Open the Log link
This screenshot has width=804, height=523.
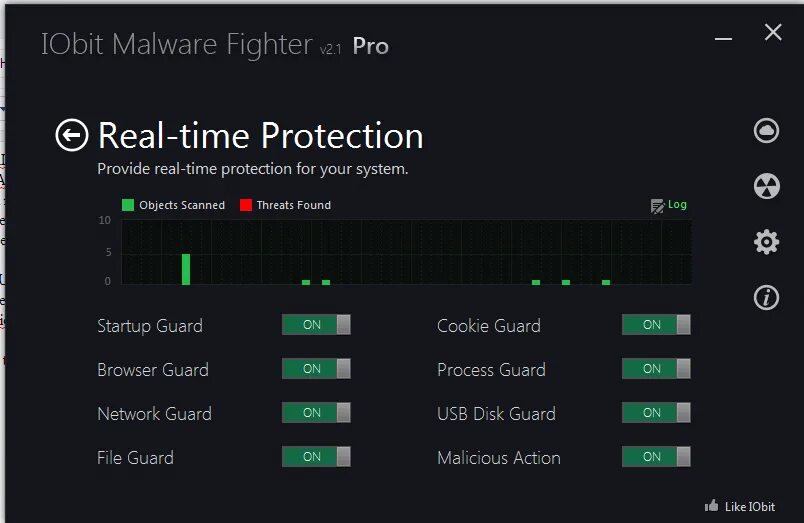[677, 205]
